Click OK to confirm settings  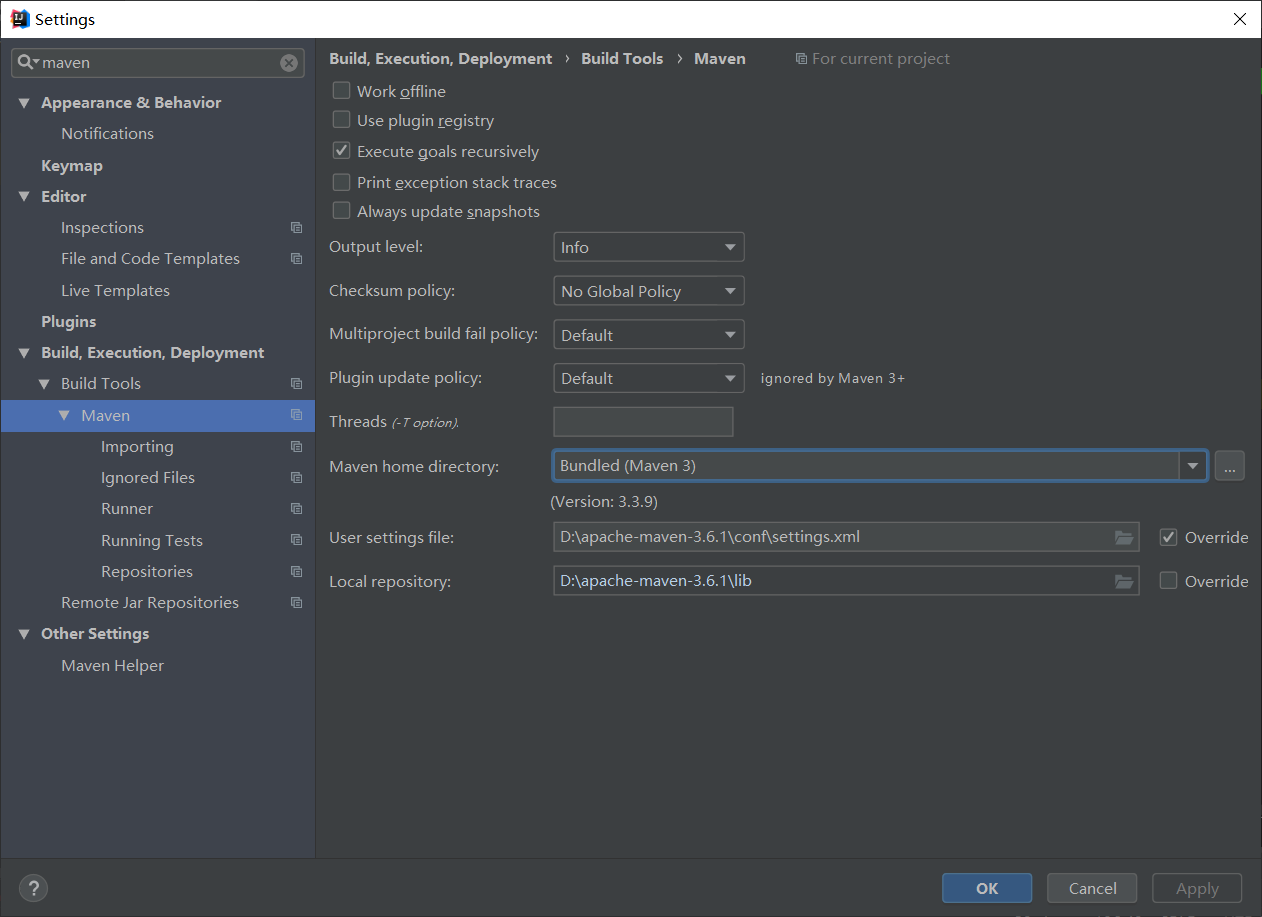(987, 888)
